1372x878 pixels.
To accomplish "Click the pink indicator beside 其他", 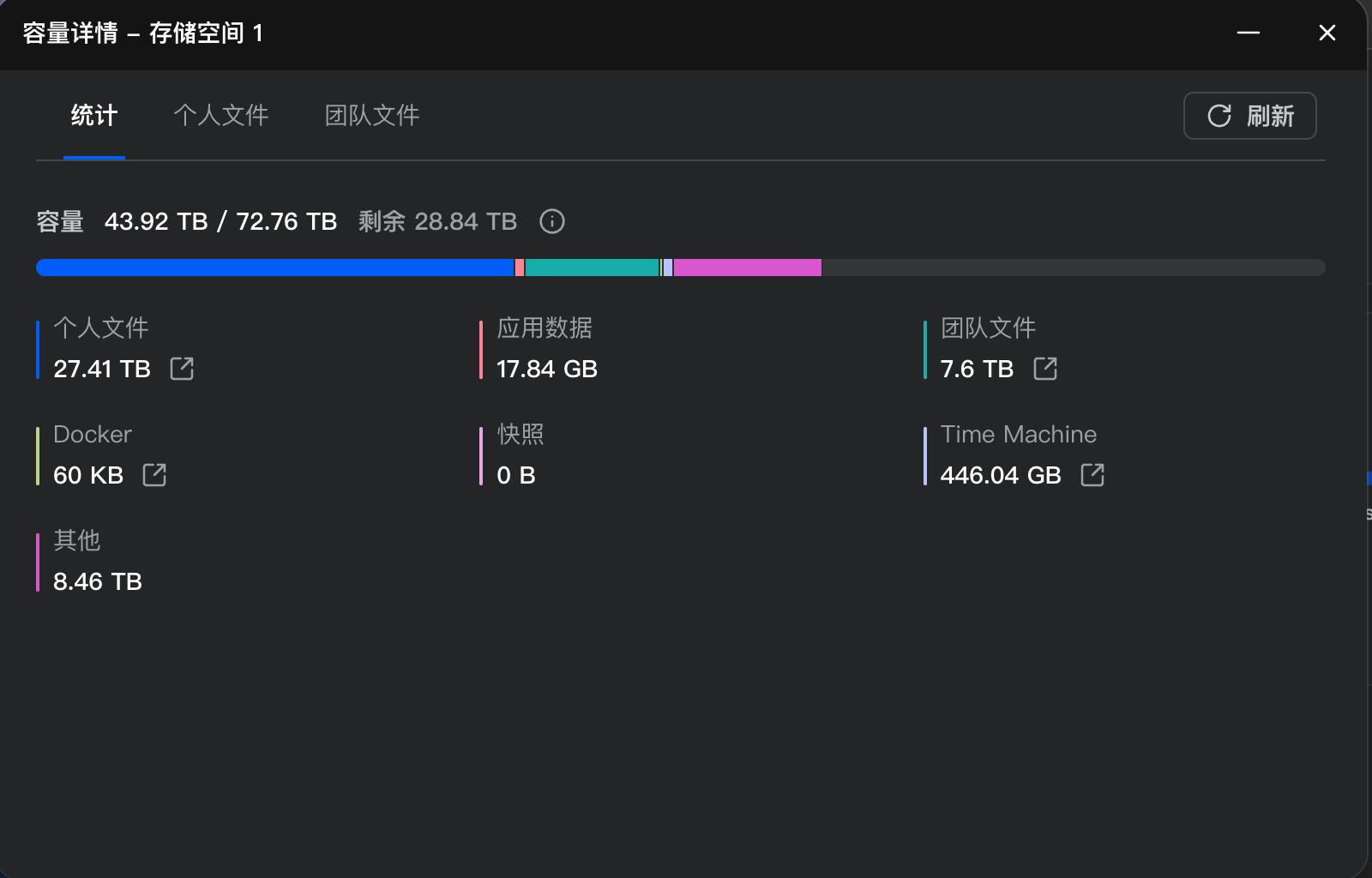I will pyautogui.click(x=38, y=561).
